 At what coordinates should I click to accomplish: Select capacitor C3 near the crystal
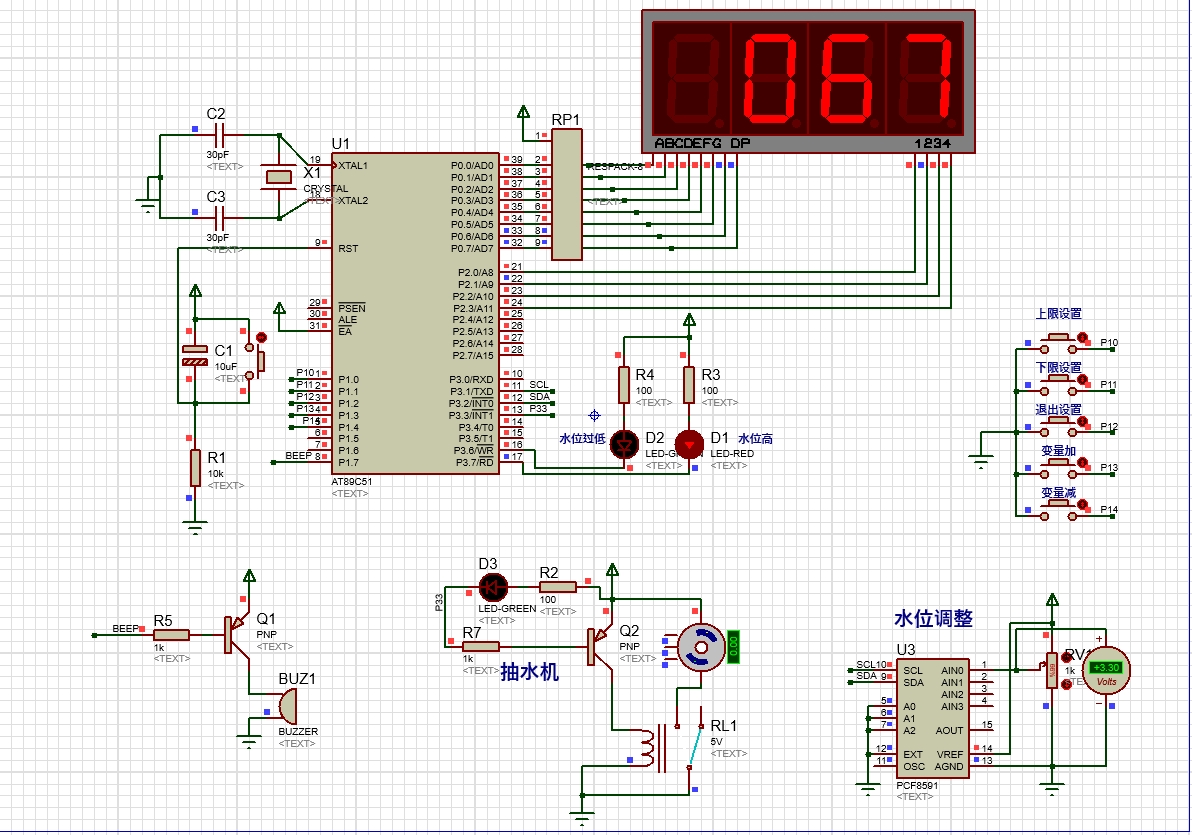click(x=220, y=218)
